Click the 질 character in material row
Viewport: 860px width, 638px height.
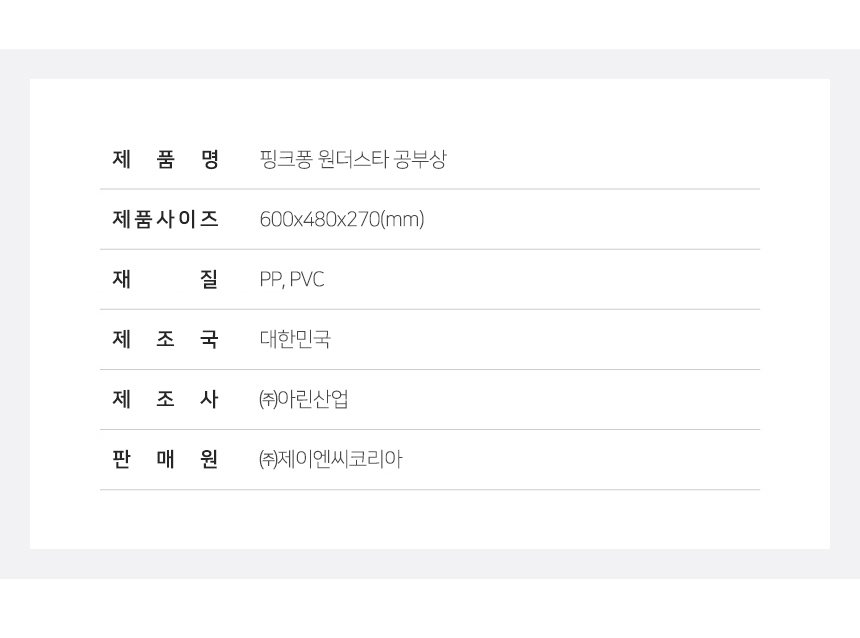point(209,279)
